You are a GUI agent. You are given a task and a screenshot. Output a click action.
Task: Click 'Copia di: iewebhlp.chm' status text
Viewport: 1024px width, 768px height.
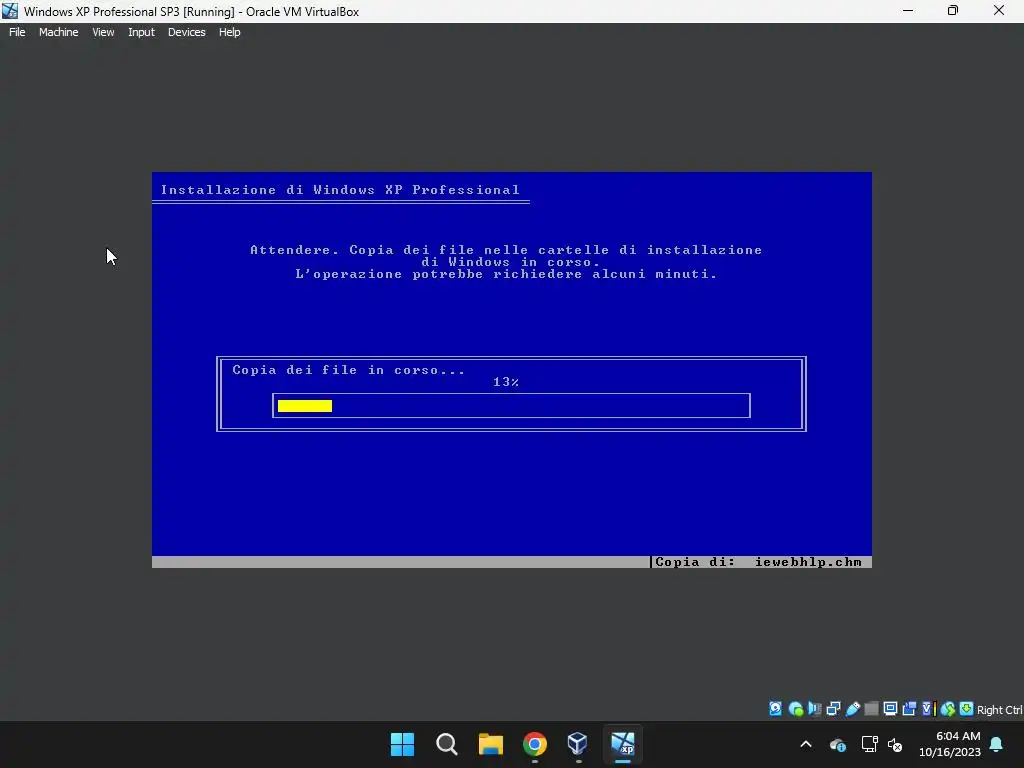click(758, 562)
